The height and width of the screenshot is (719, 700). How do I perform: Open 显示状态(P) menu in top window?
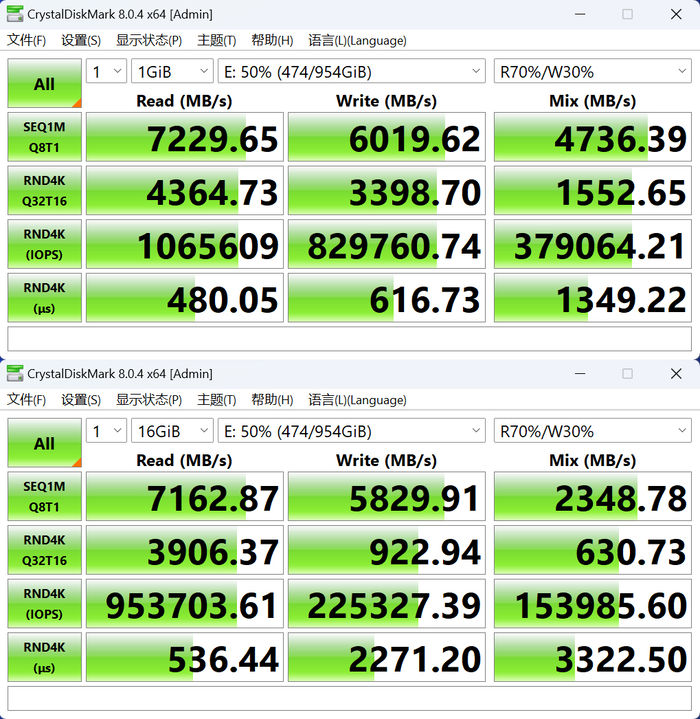pyautogui.click(x=149, y=40)
